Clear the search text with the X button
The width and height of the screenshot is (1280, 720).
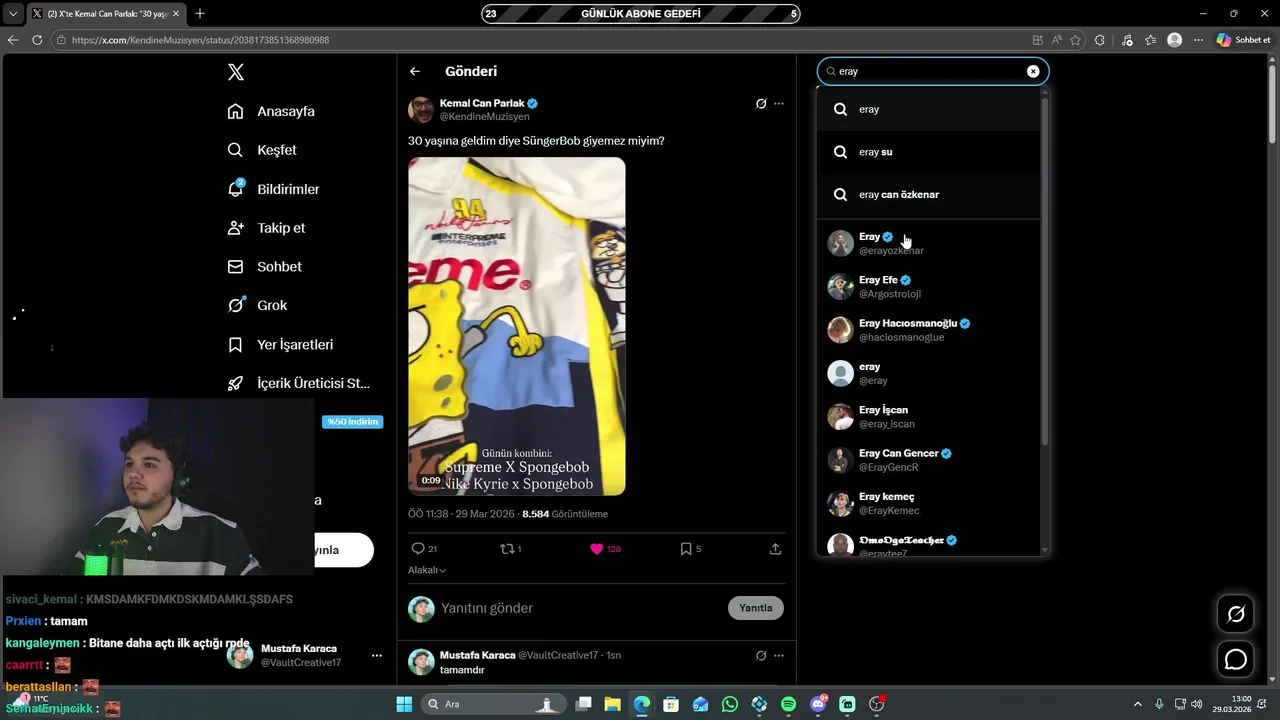1033,71
